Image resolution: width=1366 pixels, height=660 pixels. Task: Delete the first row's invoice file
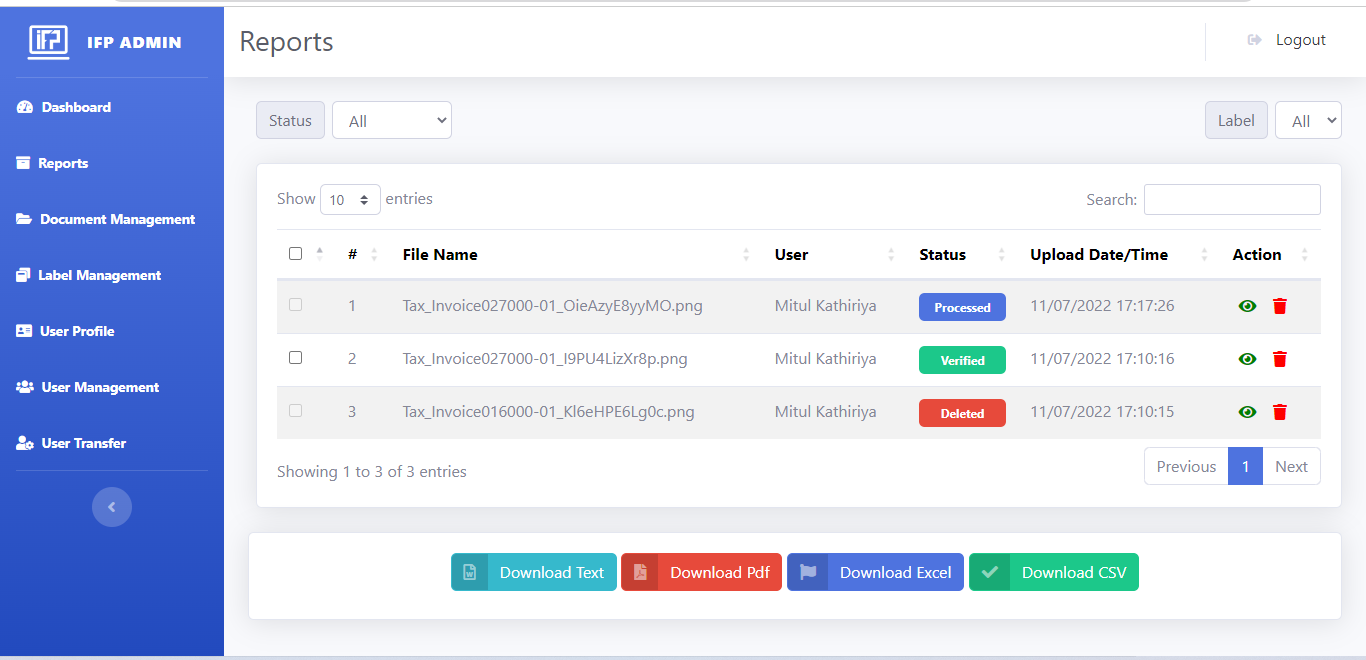click(x=1280, y=306)
